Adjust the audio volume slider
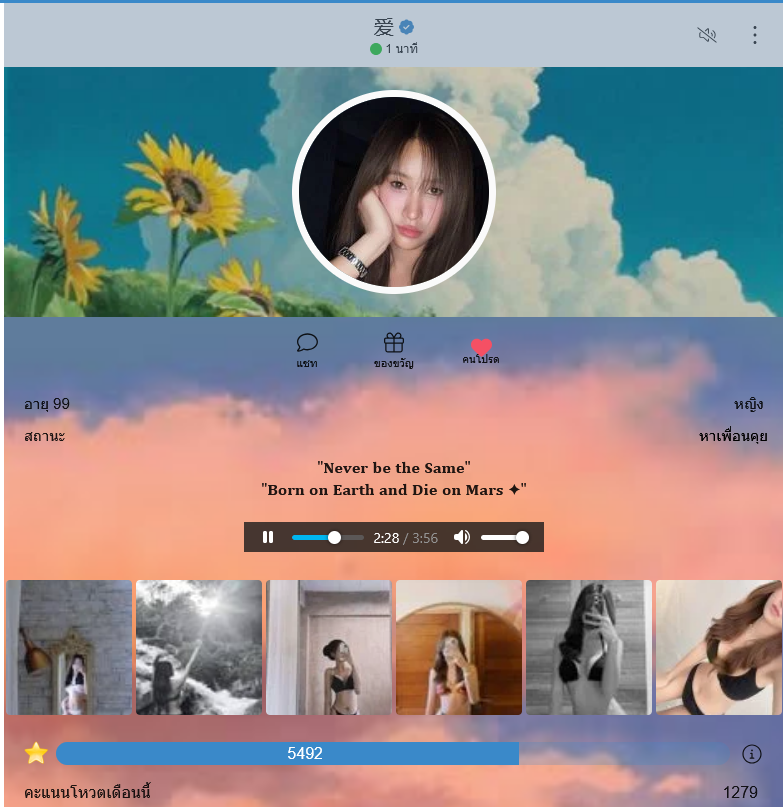The image size is (783, 807). (x=504, y=537)
